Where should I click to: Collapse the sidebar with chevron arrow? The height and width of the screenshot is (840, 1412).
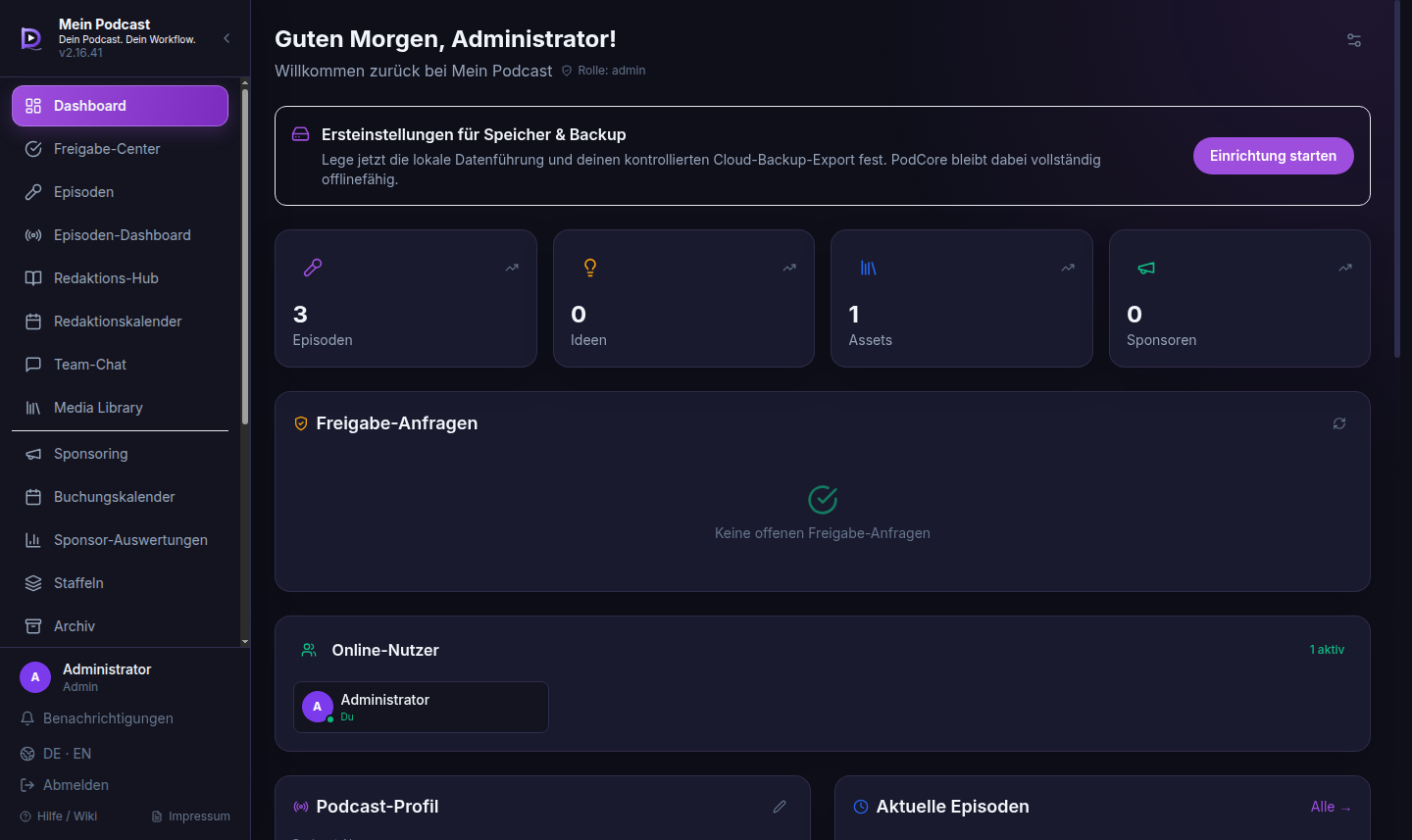pos(227,38)
